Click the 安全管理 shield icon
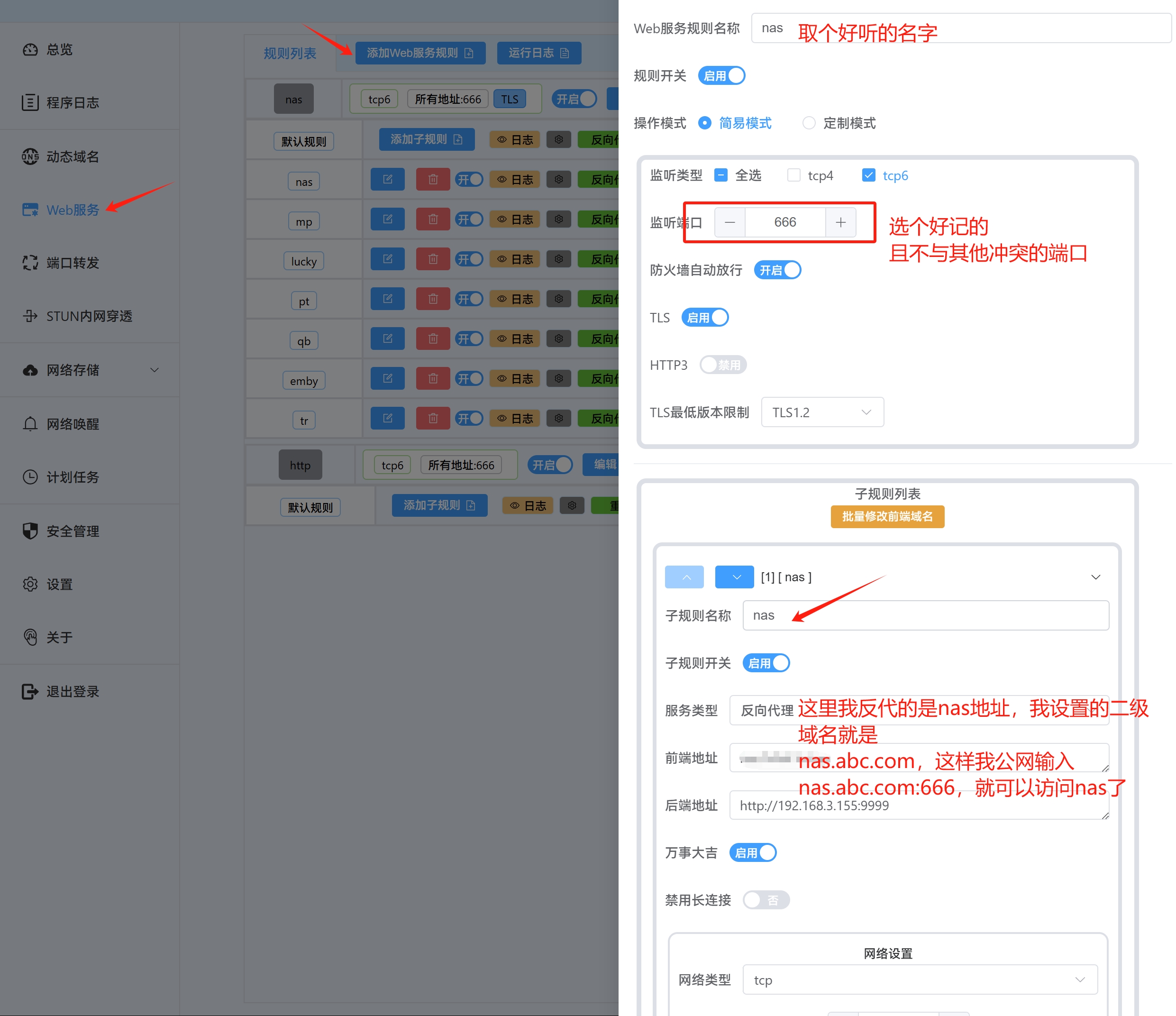The height and width of the screenshot is (1016, 1176). point(30,531)
